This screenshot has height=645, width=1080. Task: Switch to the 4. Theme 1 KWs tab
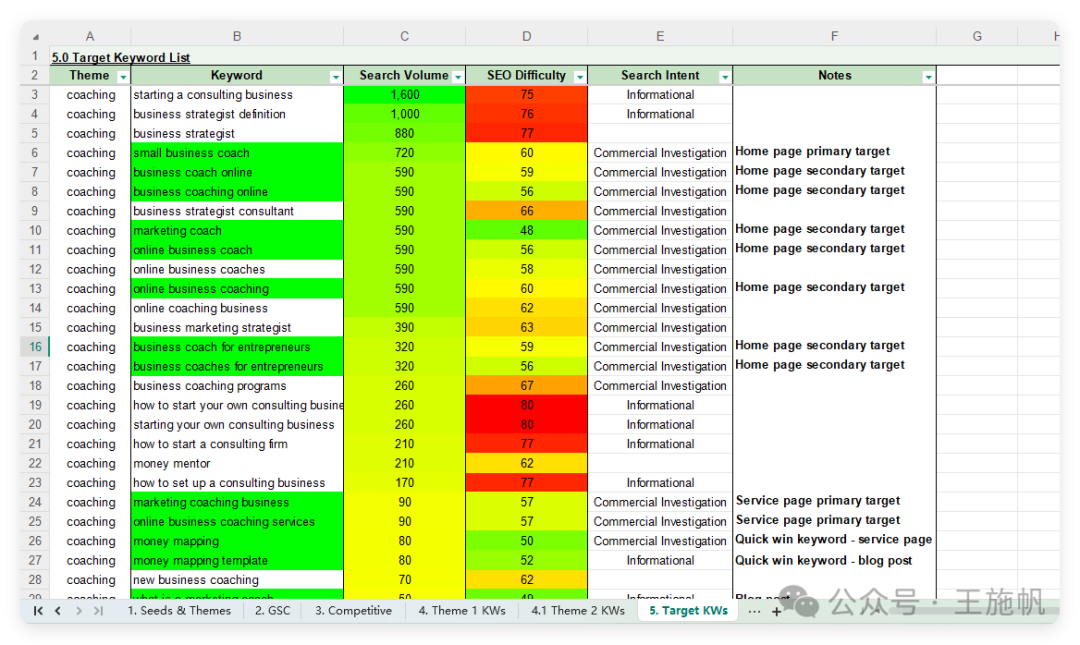point(462,611)
